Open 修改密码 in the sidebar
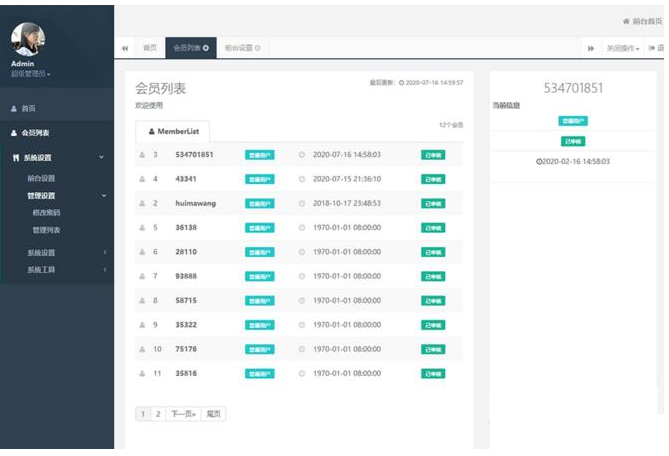Viewport: 669px width, 456px height. pyautogui.click(x=46, y=213)
